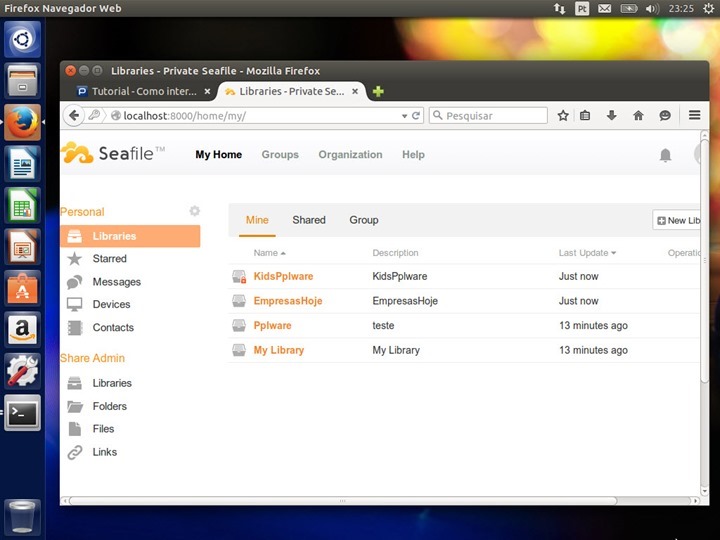Click the 23:25 clock in top panel
The image size is (720, 540).
(681, 8)
